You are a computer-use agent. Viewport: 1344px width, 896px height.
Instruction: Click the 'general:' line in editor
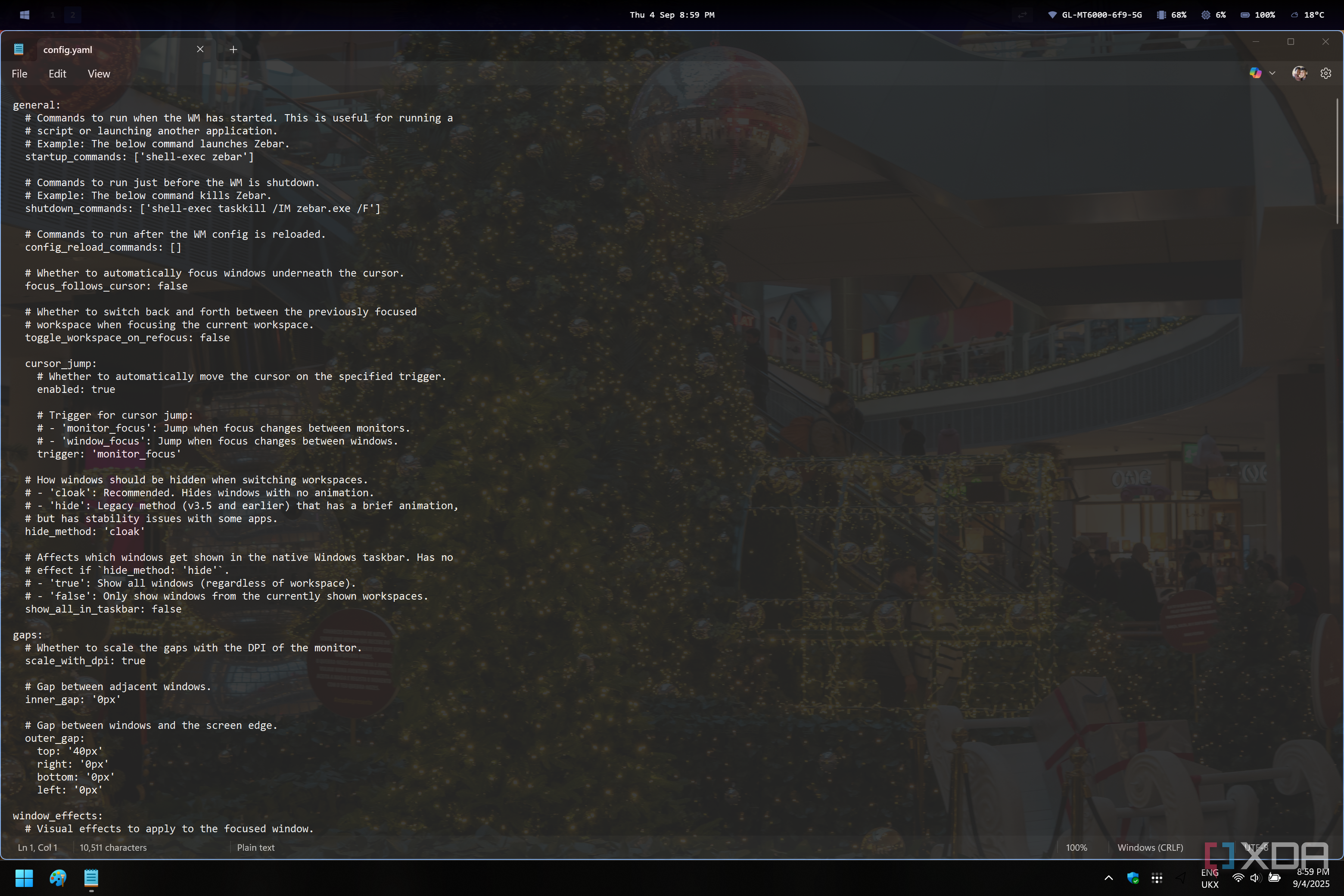click(37, 105)
